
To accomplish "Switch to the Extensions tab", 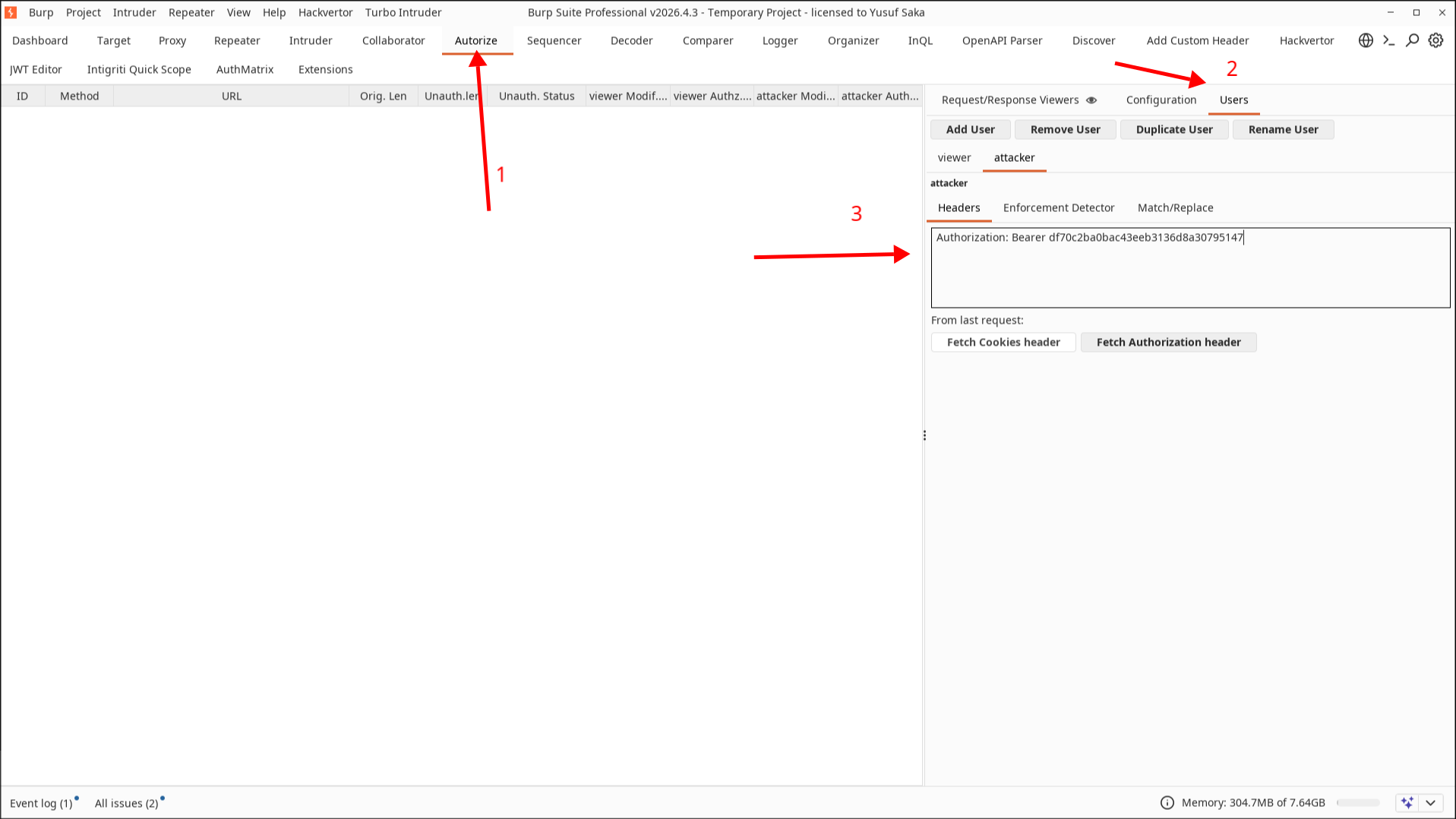I will tap(326, 69).
